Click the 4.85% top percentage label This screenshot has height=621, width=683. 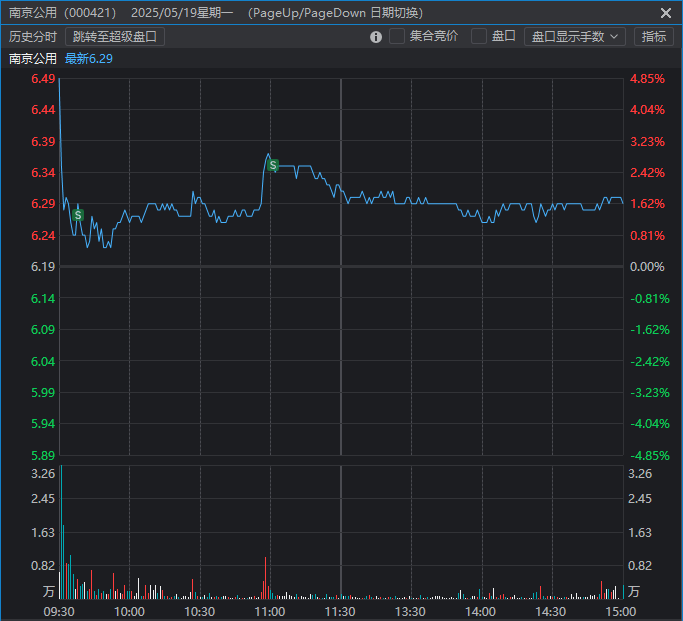[x=647, y=79]
